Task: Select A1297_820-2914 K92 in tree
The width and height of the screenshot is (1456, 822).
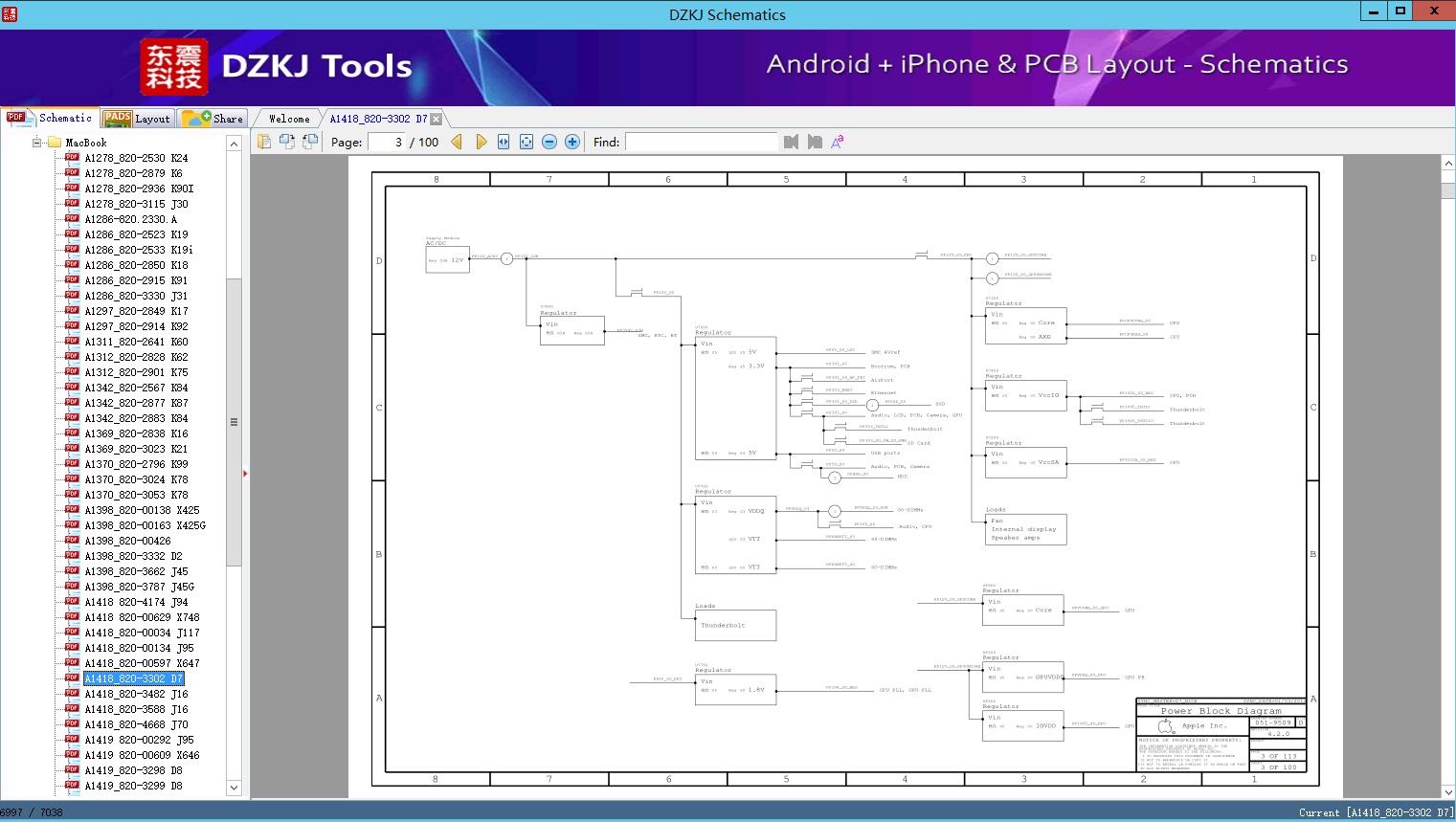Action: coord(136,326)
